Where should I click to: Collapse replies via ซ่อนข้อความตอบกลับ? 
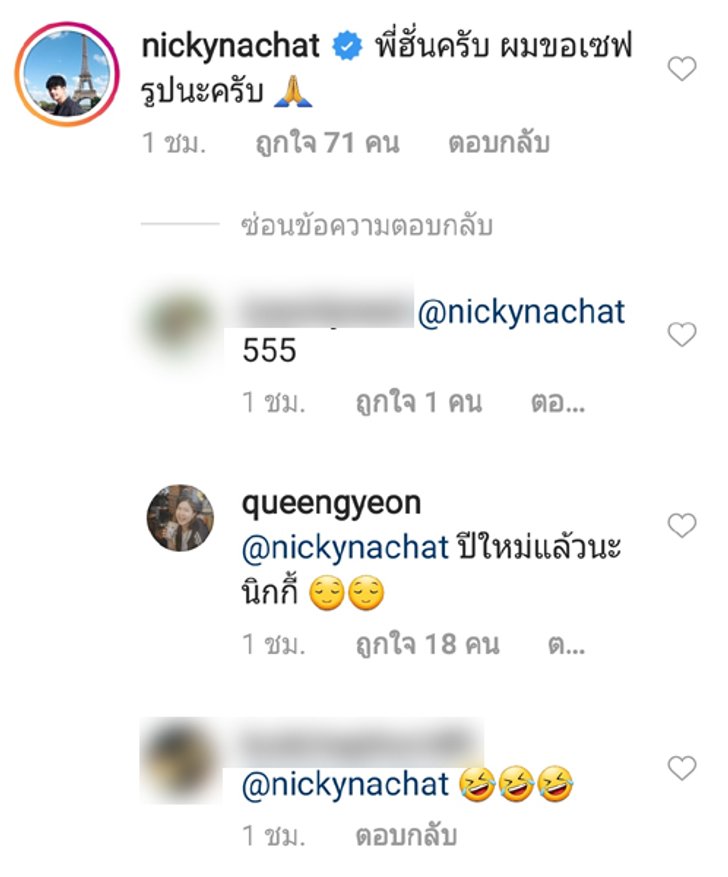coord(366,226)
